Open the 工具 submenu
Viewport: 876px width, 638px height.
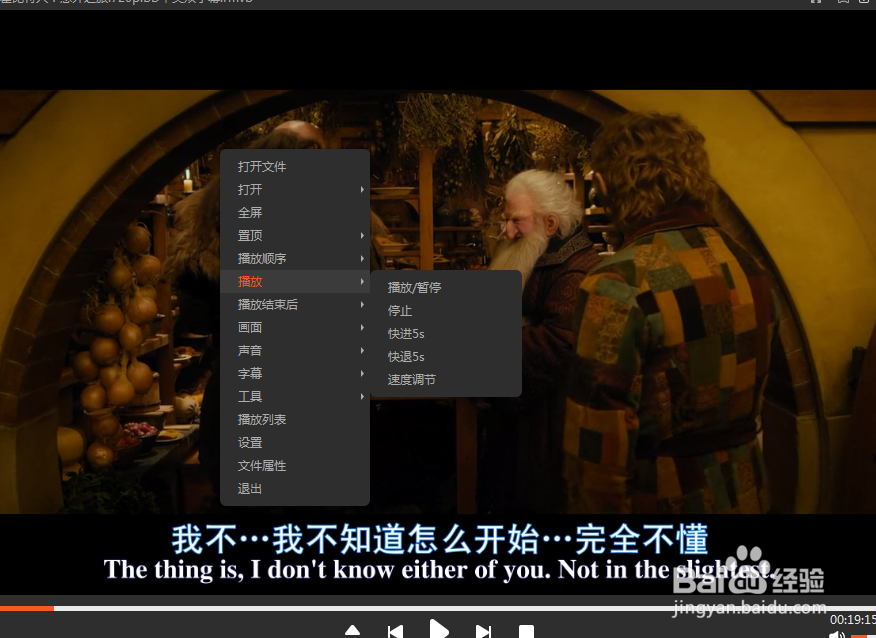[295, 397]
